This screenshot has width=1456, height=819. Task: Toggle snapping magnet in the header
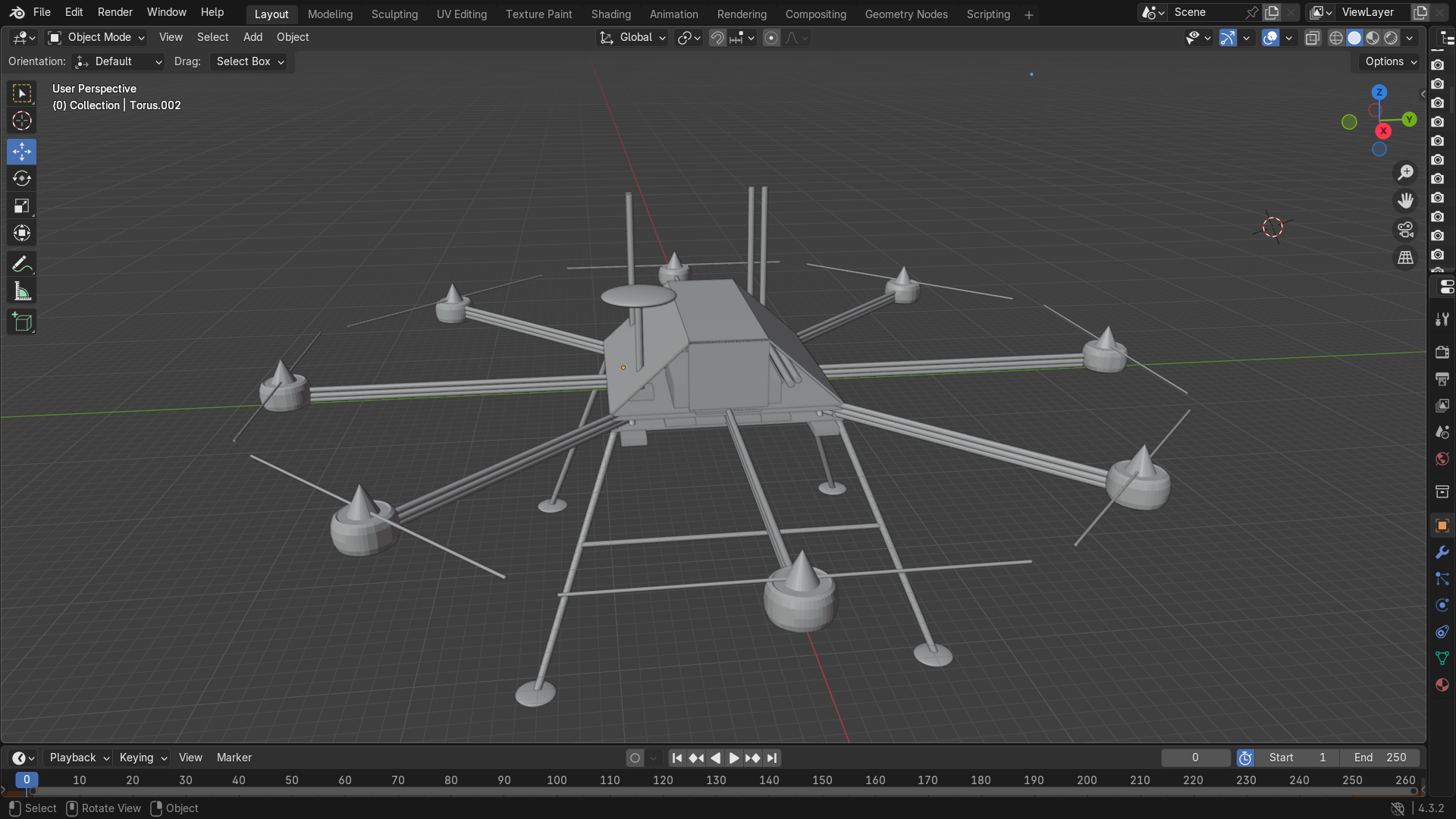716,37
